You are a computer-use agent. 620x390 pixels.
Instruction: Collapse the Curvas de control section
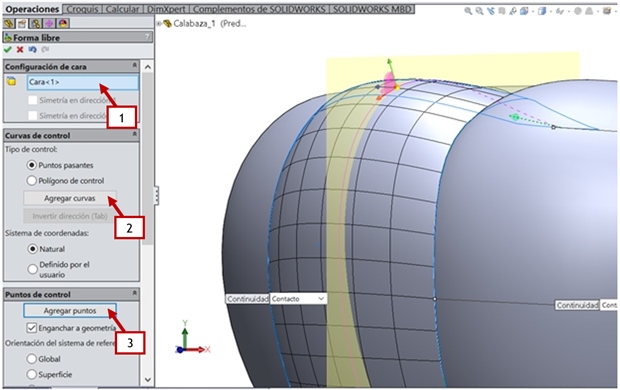pos(134,135)
